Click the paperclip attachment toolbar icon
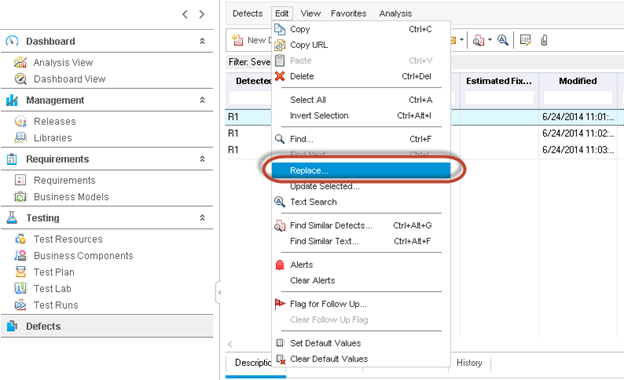 (544, 40)
